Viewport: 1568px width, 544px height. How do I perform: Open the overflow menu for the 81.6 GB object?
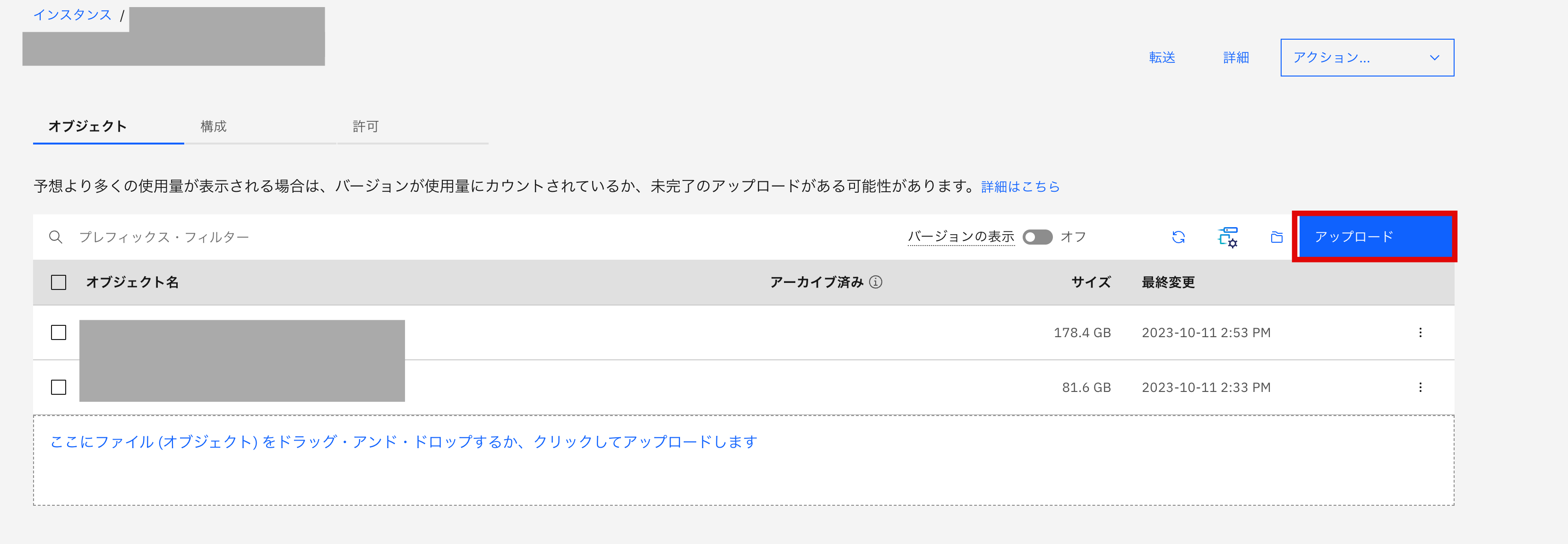tap(1422, 387)
